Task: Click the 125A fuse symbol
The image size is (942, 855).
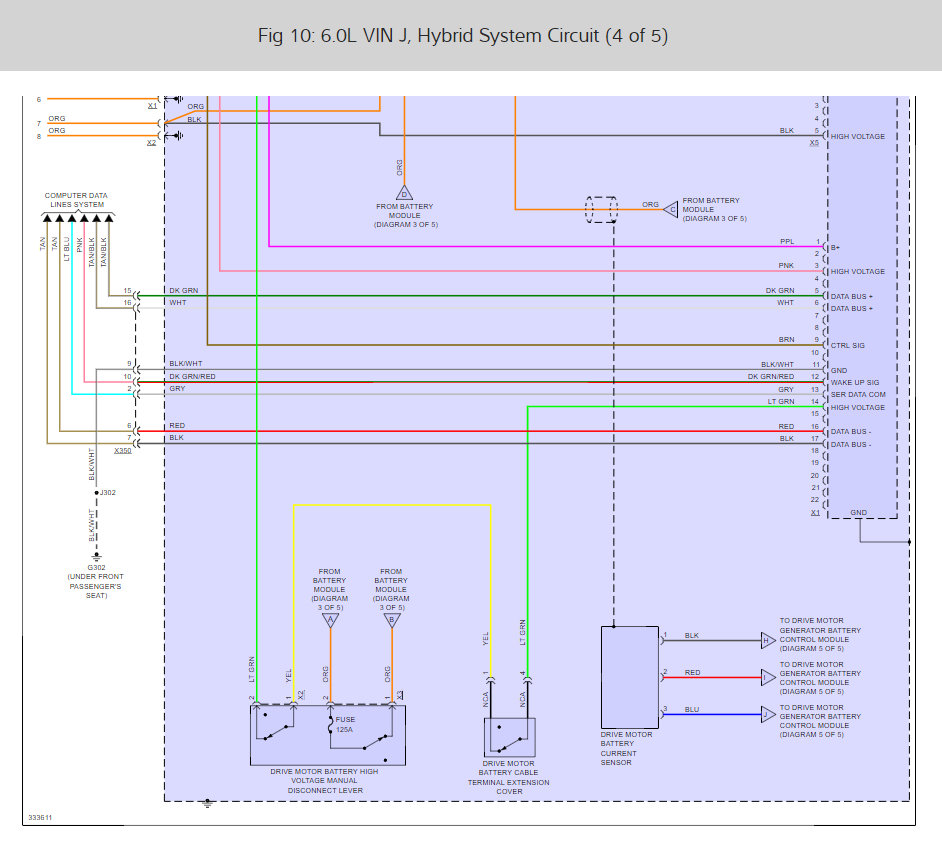Action: pos(330,725)
